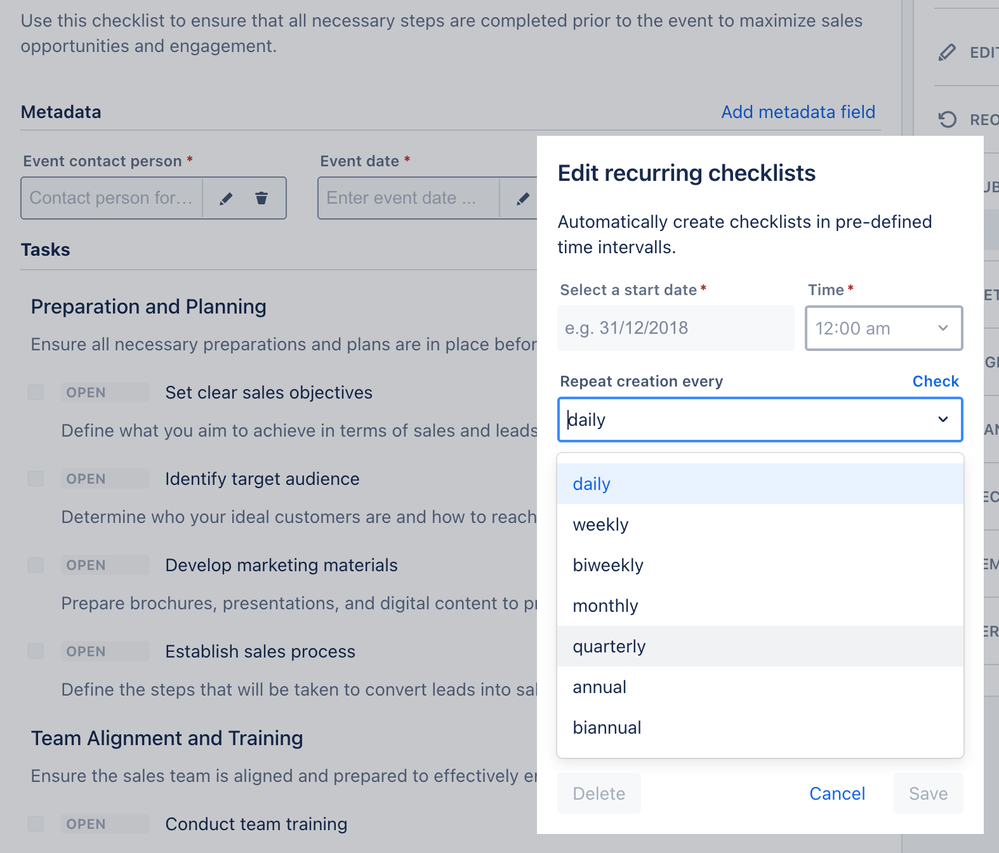Check the box for Set clear sales objectives
This screenshot has height=853, width=999.
click(x=35, y=392)
